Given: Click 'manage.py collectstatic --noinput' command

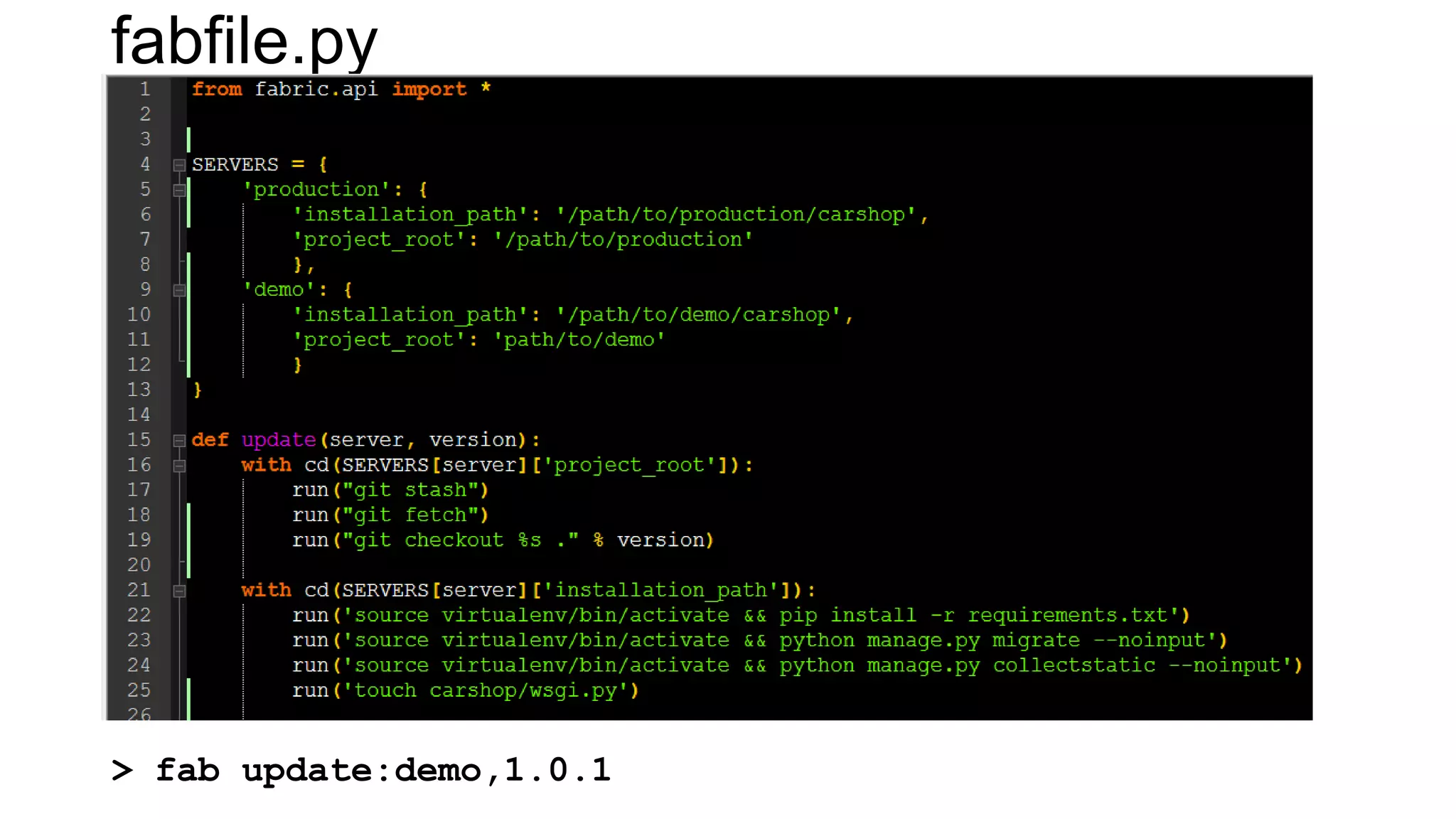Looking at the screenshot, I should [x=1073, y=665].
